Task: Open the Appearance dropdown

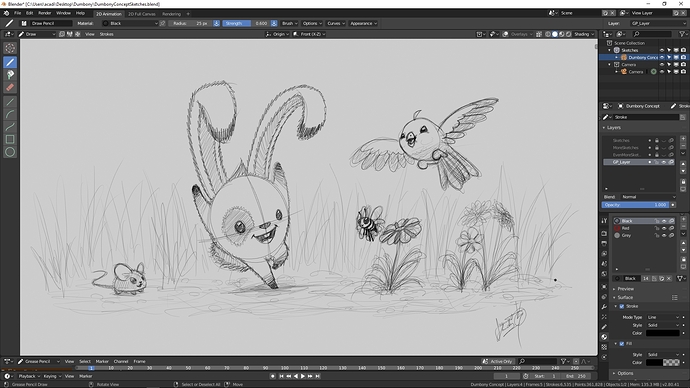Action: pos(363,23)
